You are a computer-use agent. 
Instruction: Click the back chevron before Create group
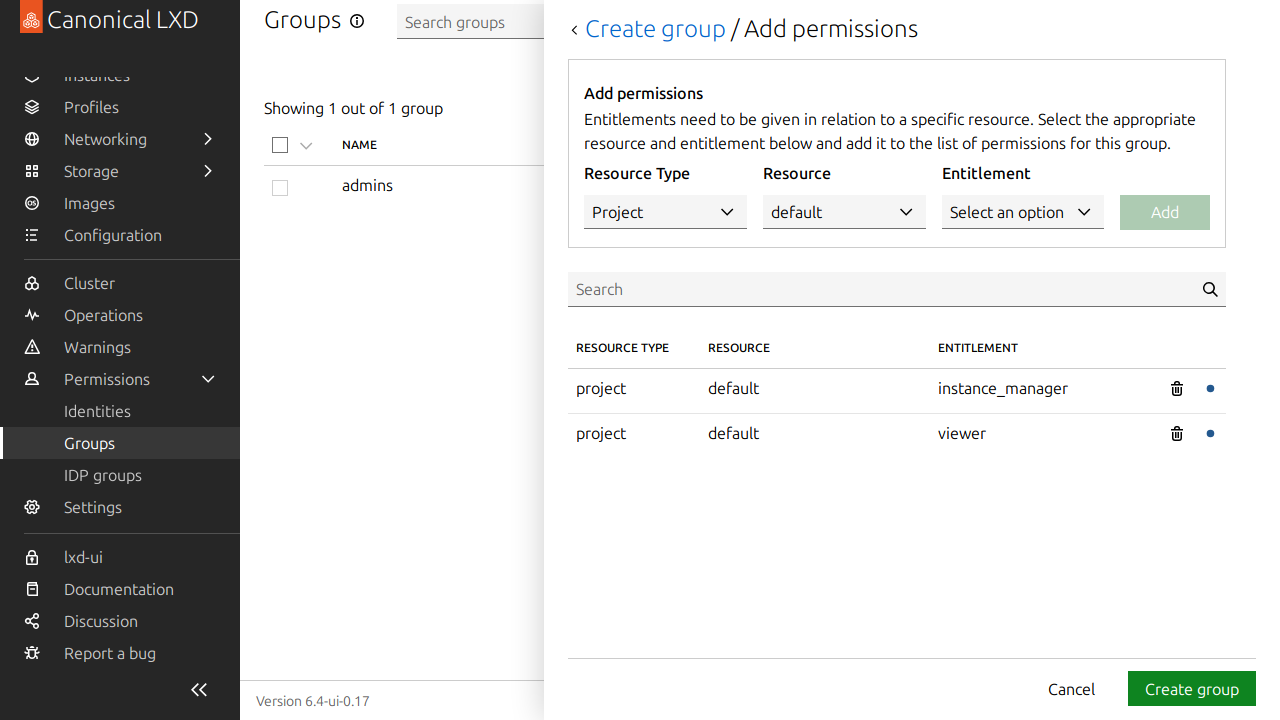(x=574, y=31)
